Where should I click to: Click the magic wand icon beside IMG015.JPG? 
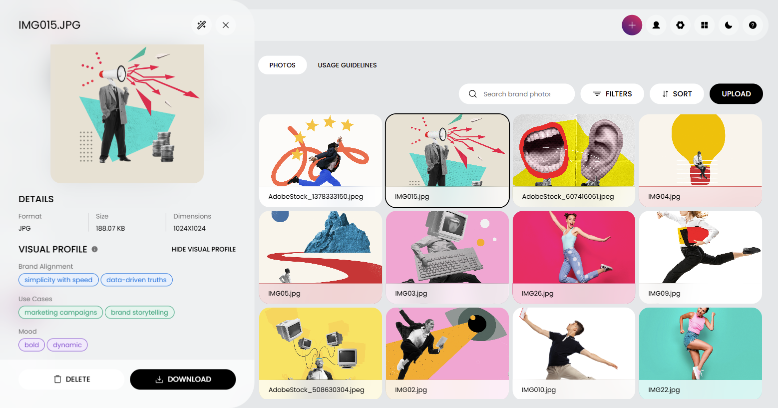point(202,25)
